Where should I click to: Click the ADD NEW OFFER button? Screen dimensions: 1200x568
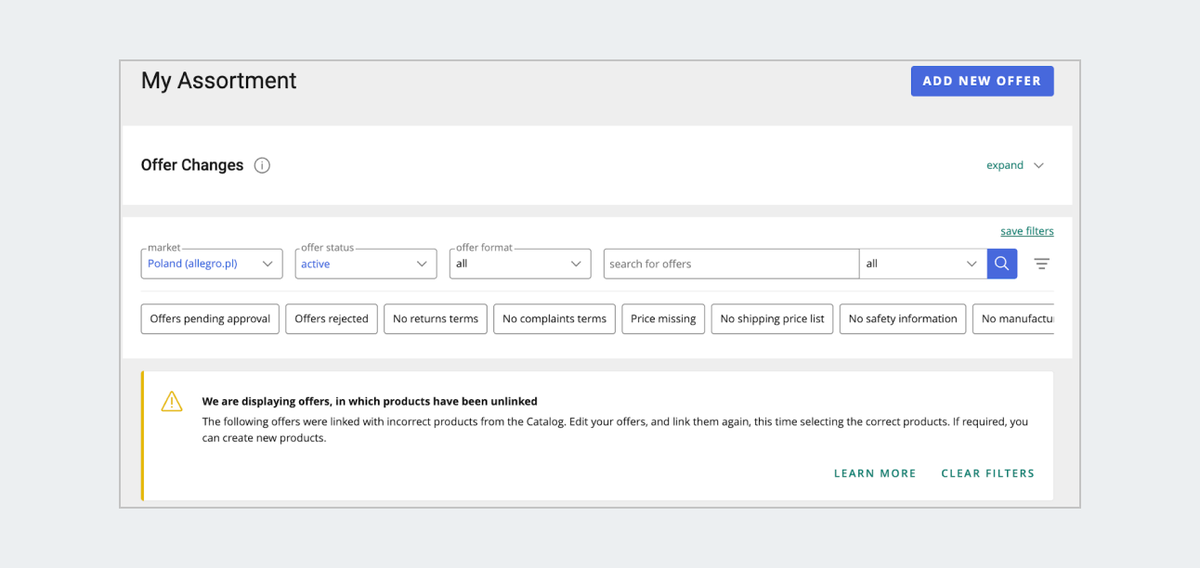[x=982, y=81]
